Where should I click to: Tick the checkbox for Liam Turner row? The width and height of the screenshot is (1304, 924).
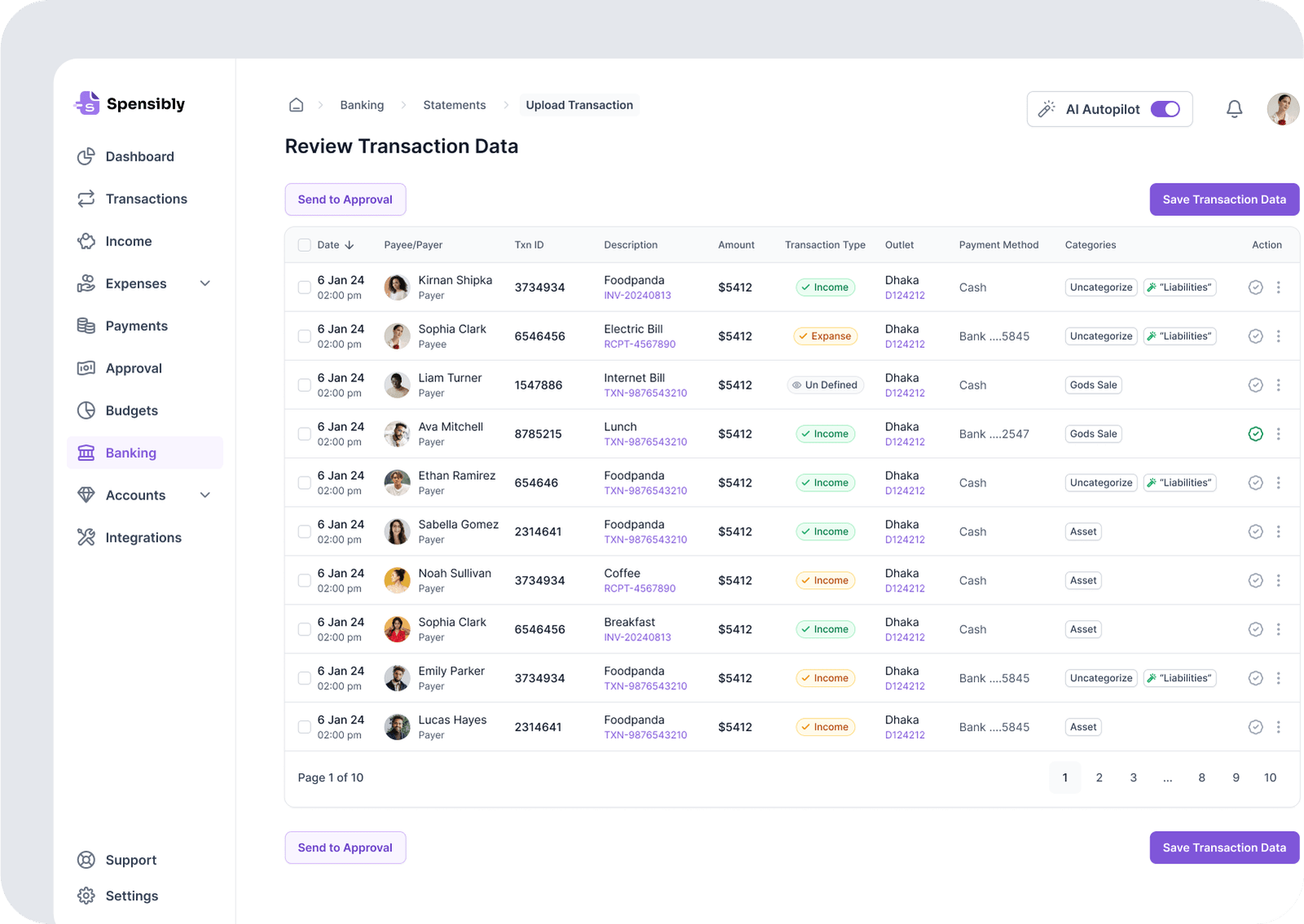(x=304, y=385)
